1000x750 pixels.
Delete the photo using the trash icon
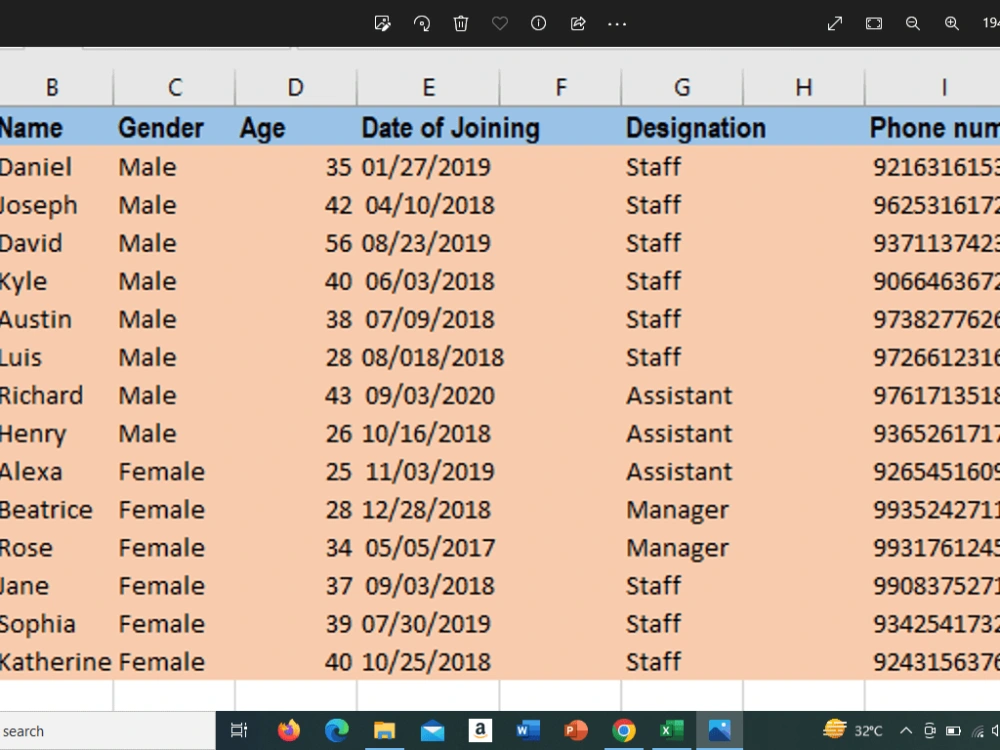[x=460, y=24]
